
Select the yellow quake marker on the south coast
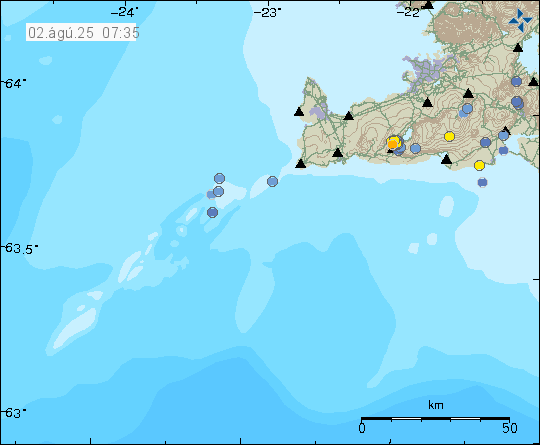tap(479, 165)
